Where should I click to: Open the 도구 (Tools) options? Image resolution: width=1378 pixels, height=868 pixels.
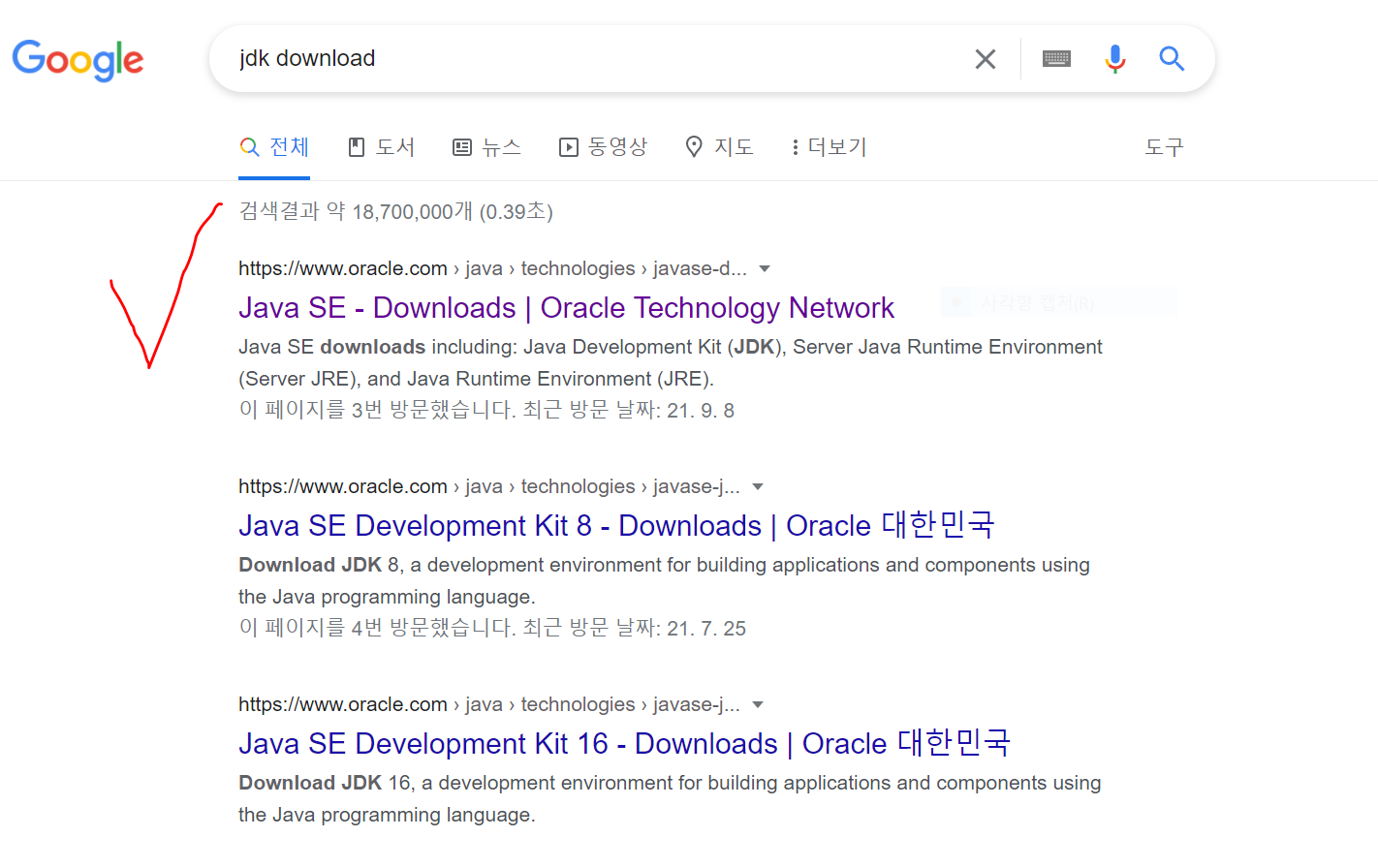tap(1164, 147)
